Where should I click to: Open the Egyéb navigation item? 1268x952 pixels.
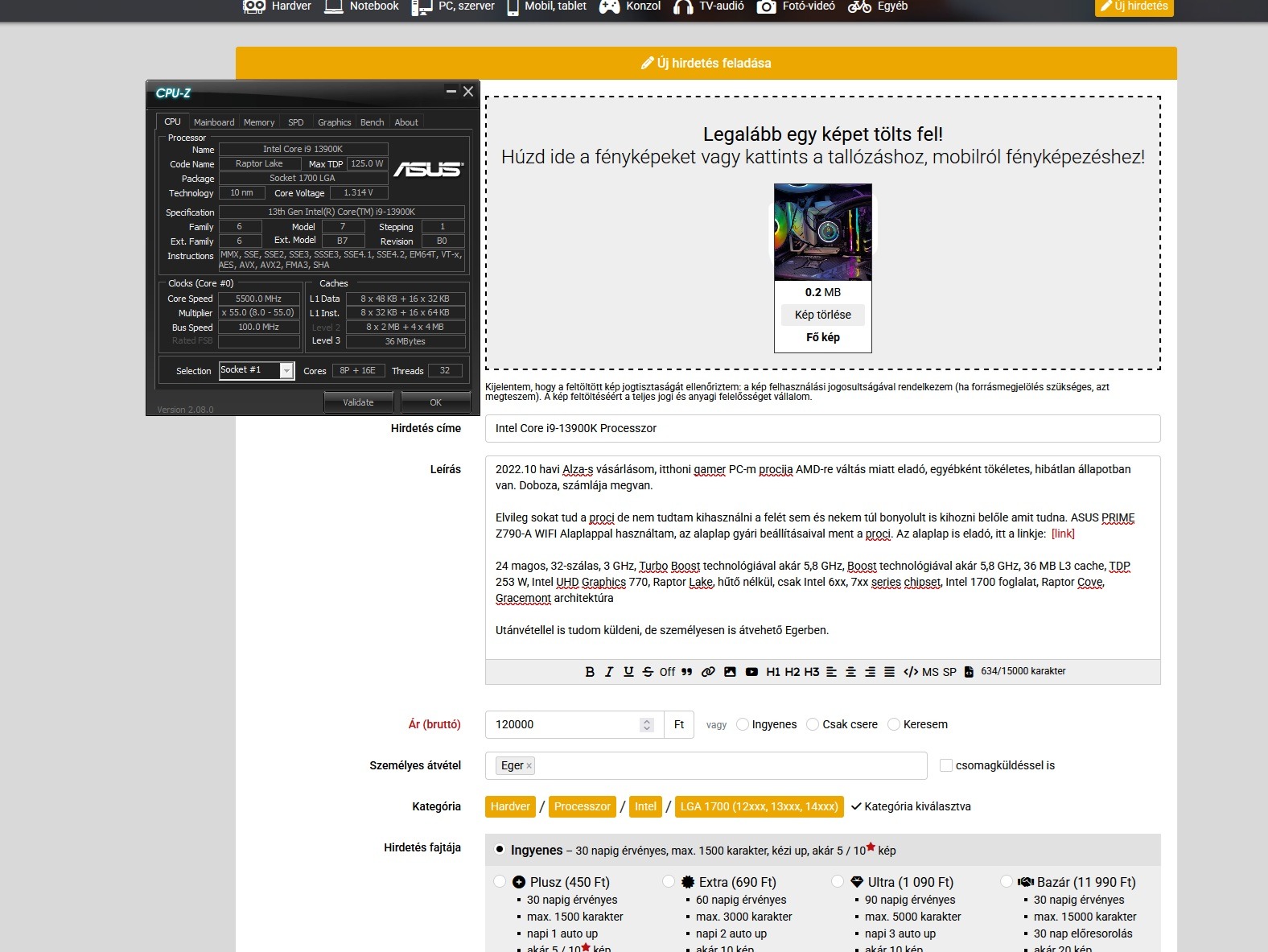click(x=878, y=6)
